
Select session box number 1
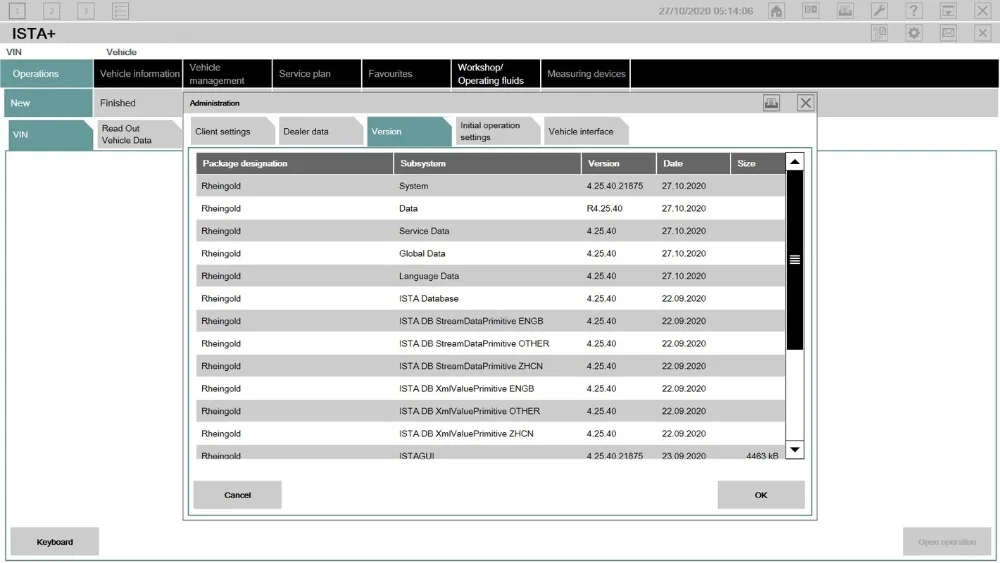(x=17, y=11)
